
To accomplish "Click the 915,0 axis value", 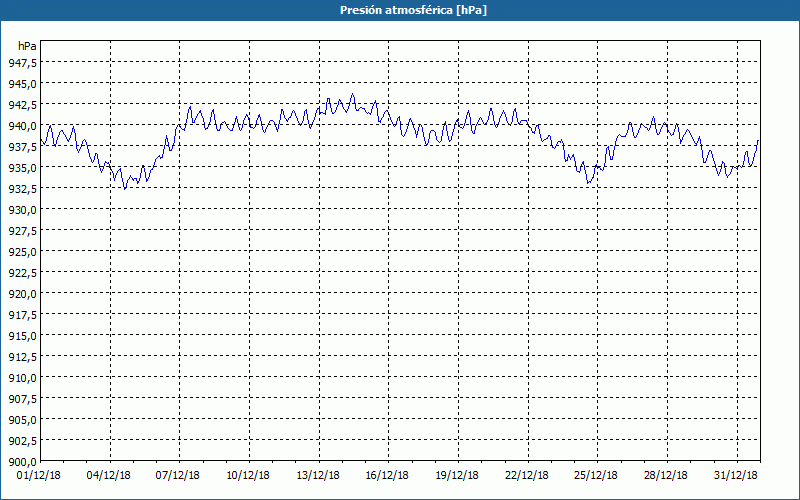I will (x=22, y=336).
